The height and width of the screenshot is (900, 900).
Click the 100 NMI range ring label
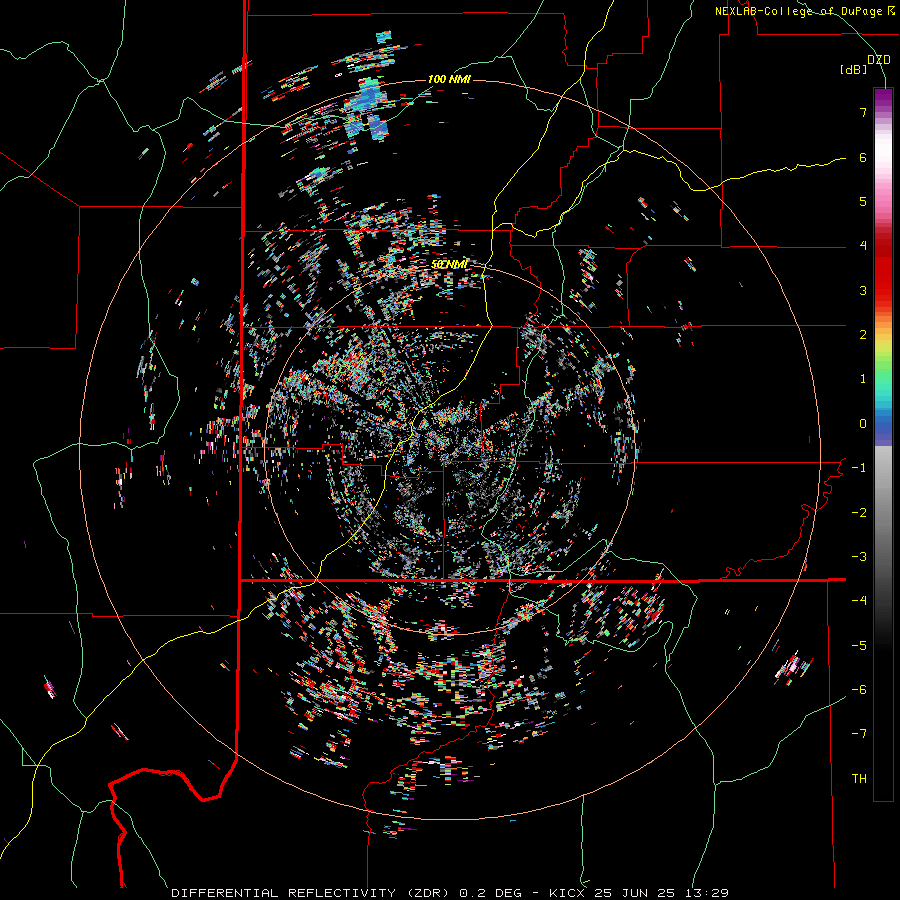[449, 79]
